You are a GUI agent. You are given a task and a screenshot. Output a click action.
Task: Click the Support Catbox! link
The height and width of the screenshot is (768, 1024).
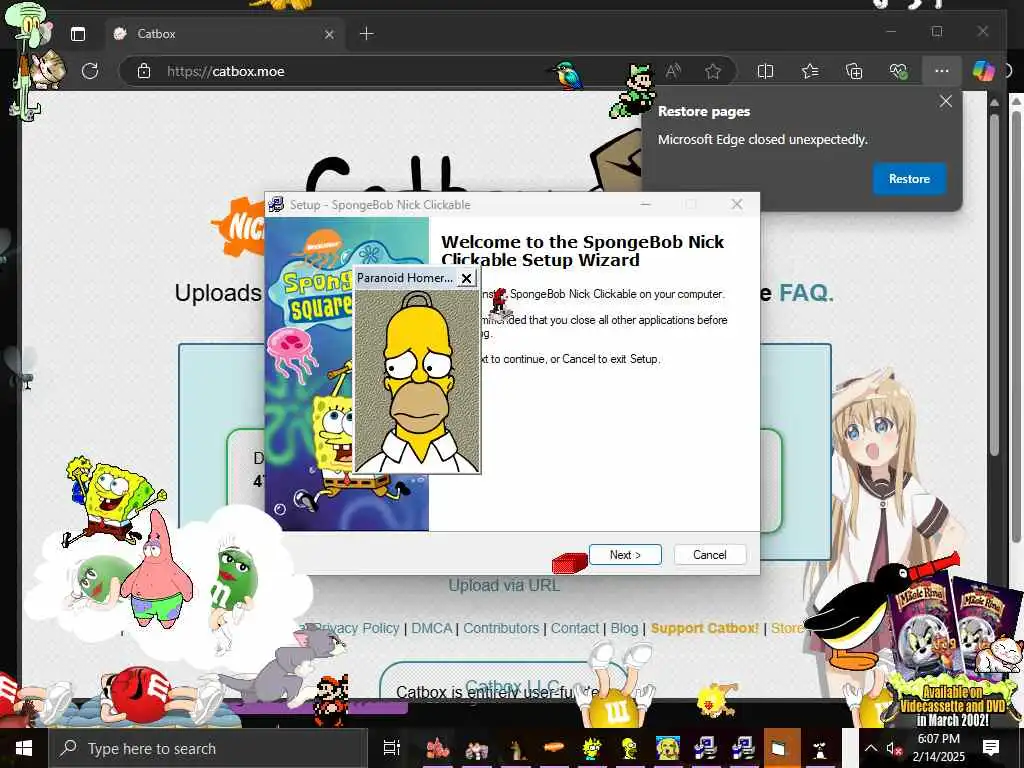[705, 628]
